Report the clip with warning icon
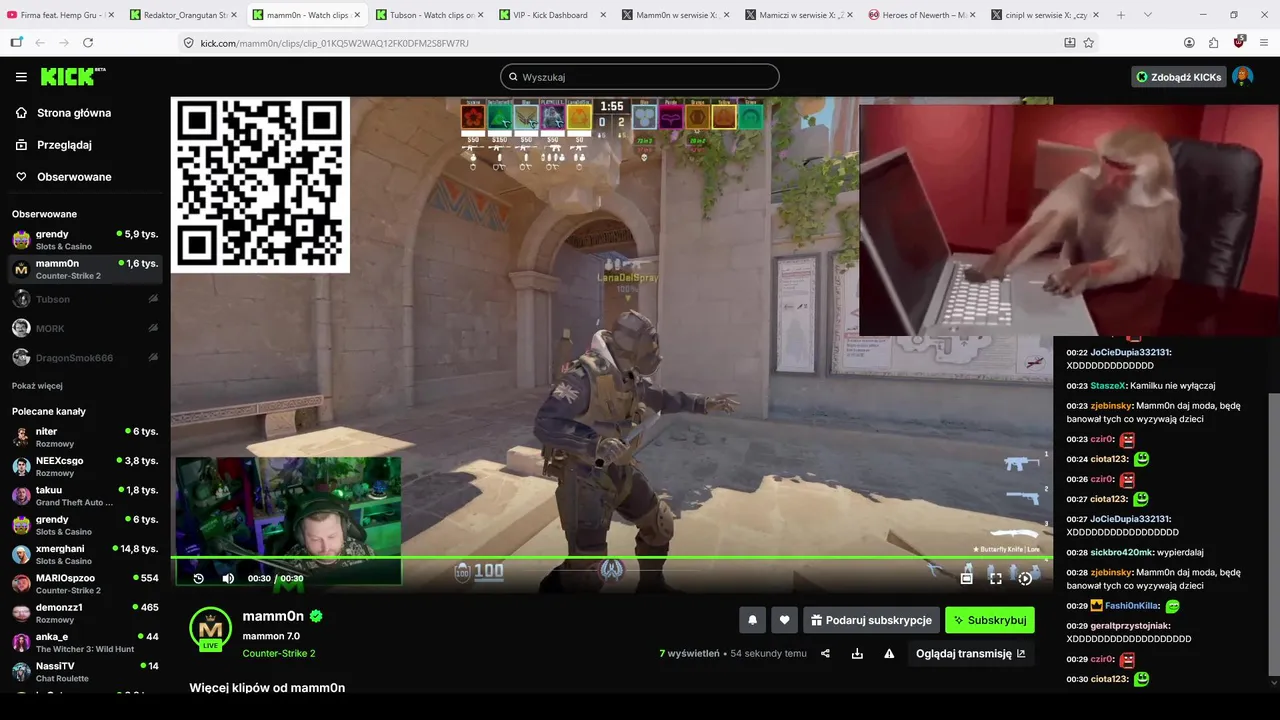Screen dimensions: 1280x720 pos(889,654)
